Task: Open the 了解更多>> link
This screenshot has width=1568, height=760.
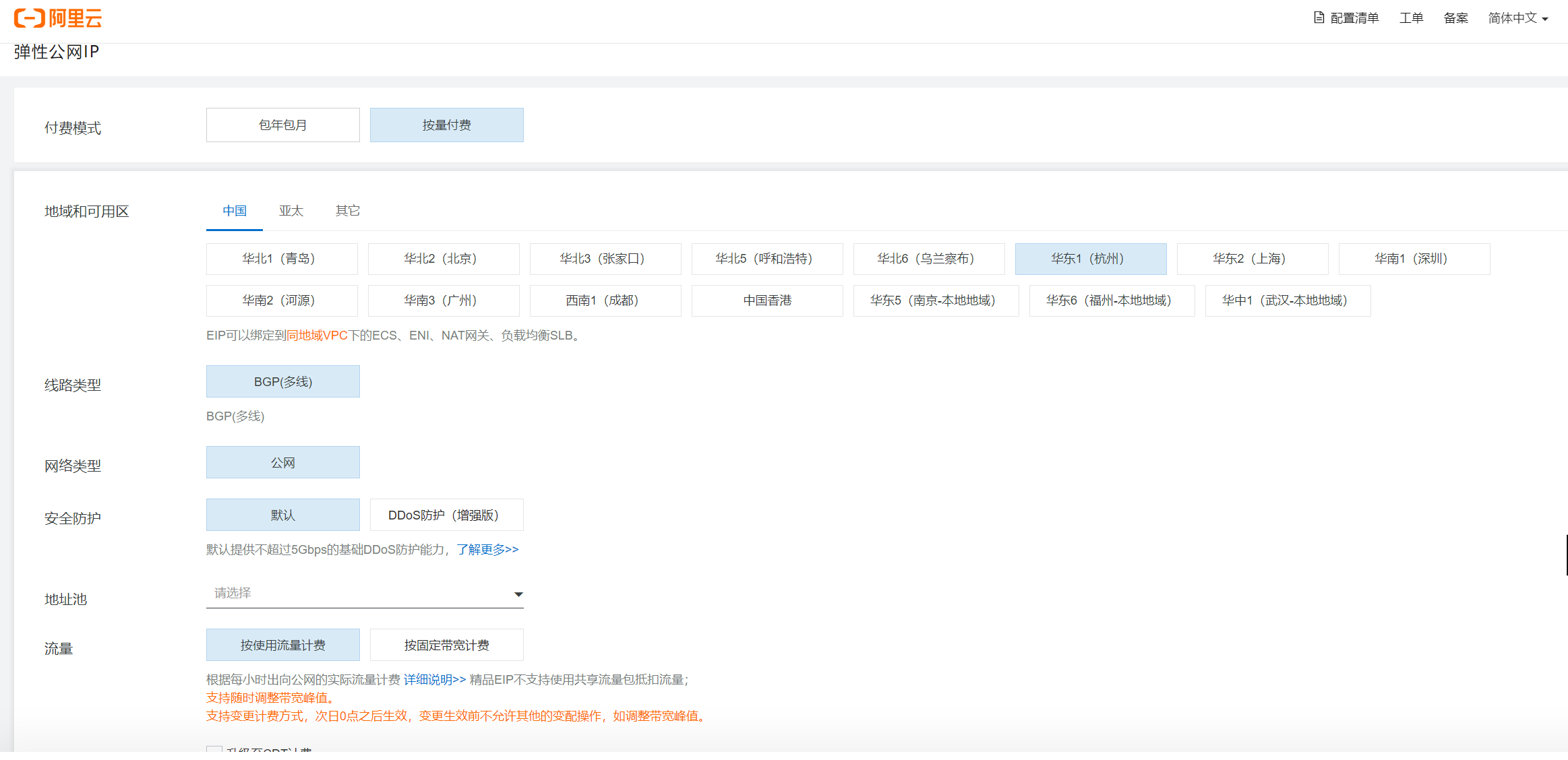Action: (487, 550)
